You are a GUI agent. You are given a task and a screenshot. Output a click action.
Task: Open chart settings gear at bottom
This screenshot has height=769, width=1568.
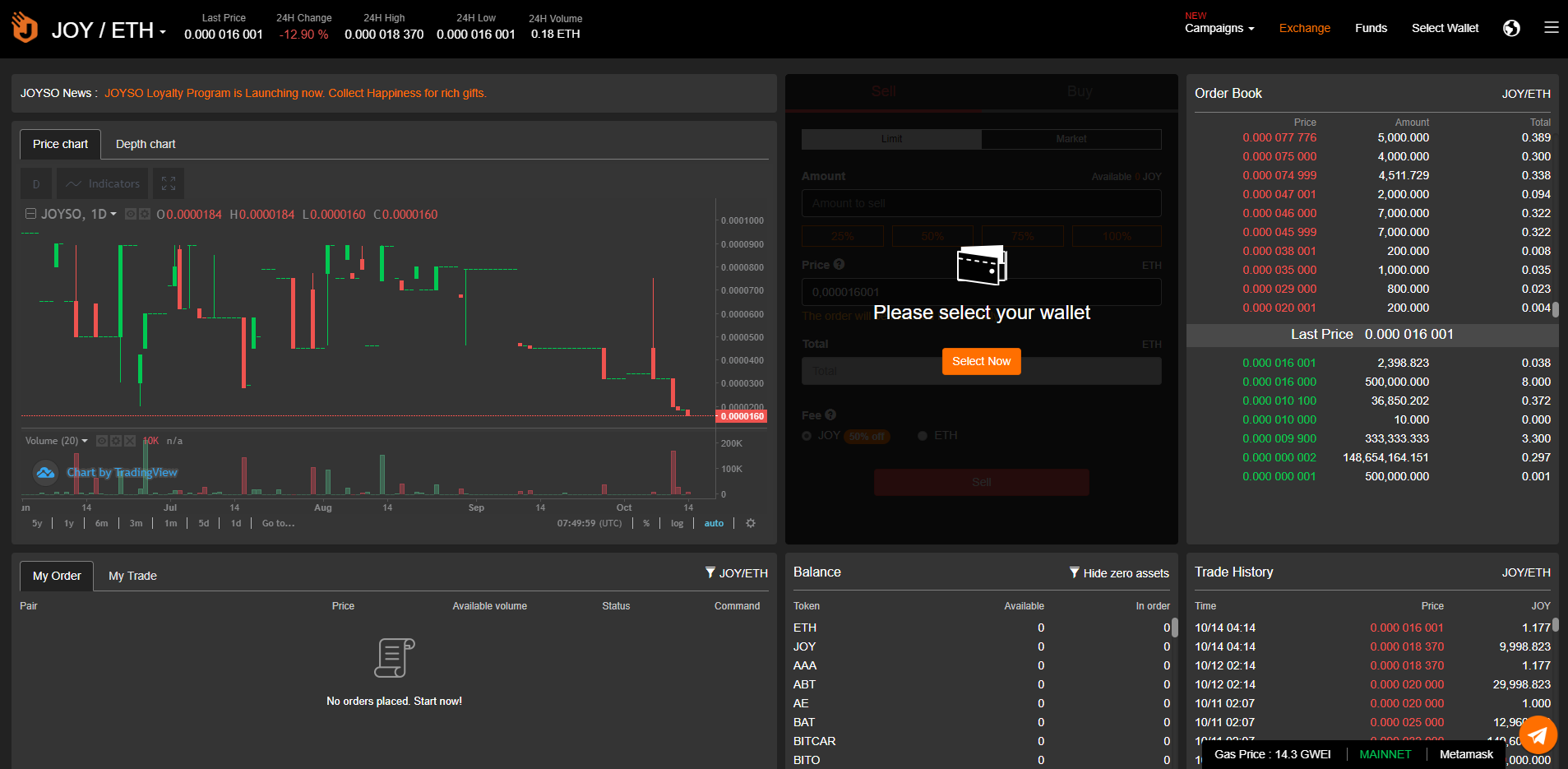click(x=750, y=523)
